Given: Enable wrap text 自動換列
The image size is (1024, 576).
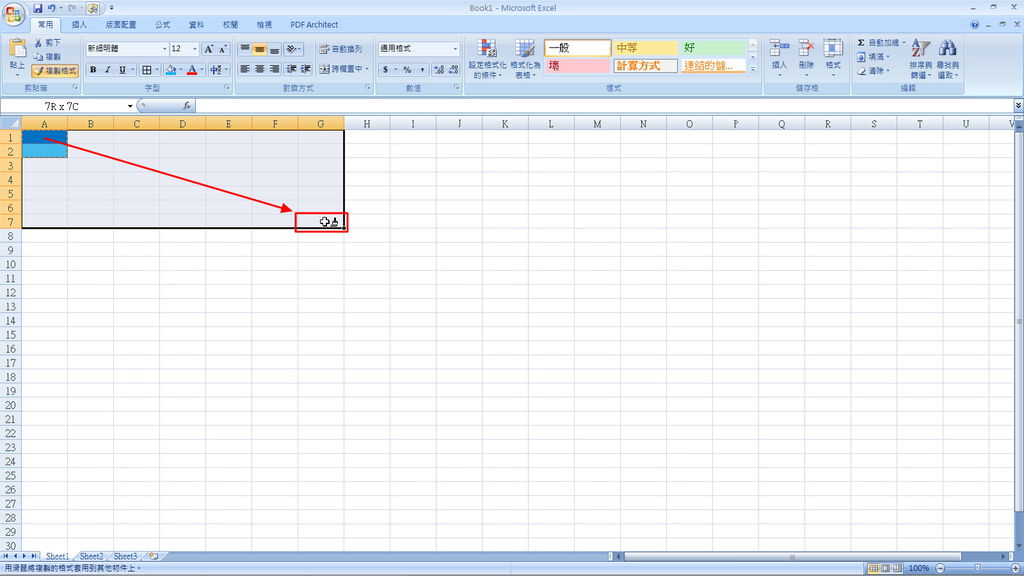Looking at the screenshot, I should coord(340,49).
